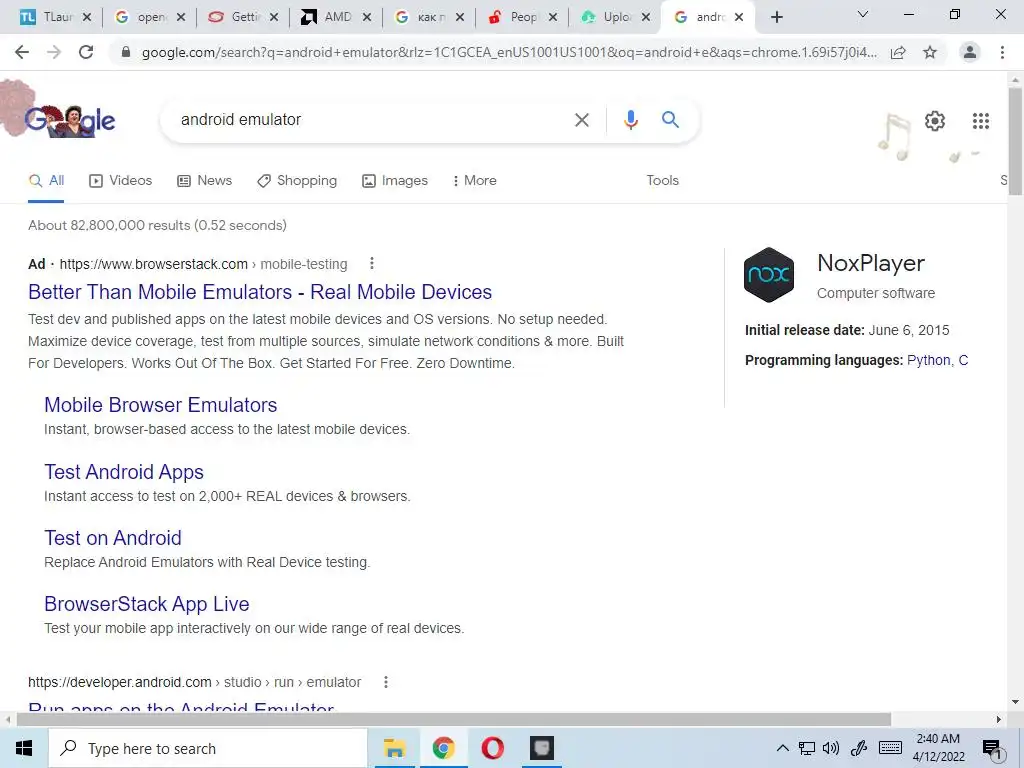Click the browser forward arrow
The image size is (1024, 768).
click(x=54, y=52)
